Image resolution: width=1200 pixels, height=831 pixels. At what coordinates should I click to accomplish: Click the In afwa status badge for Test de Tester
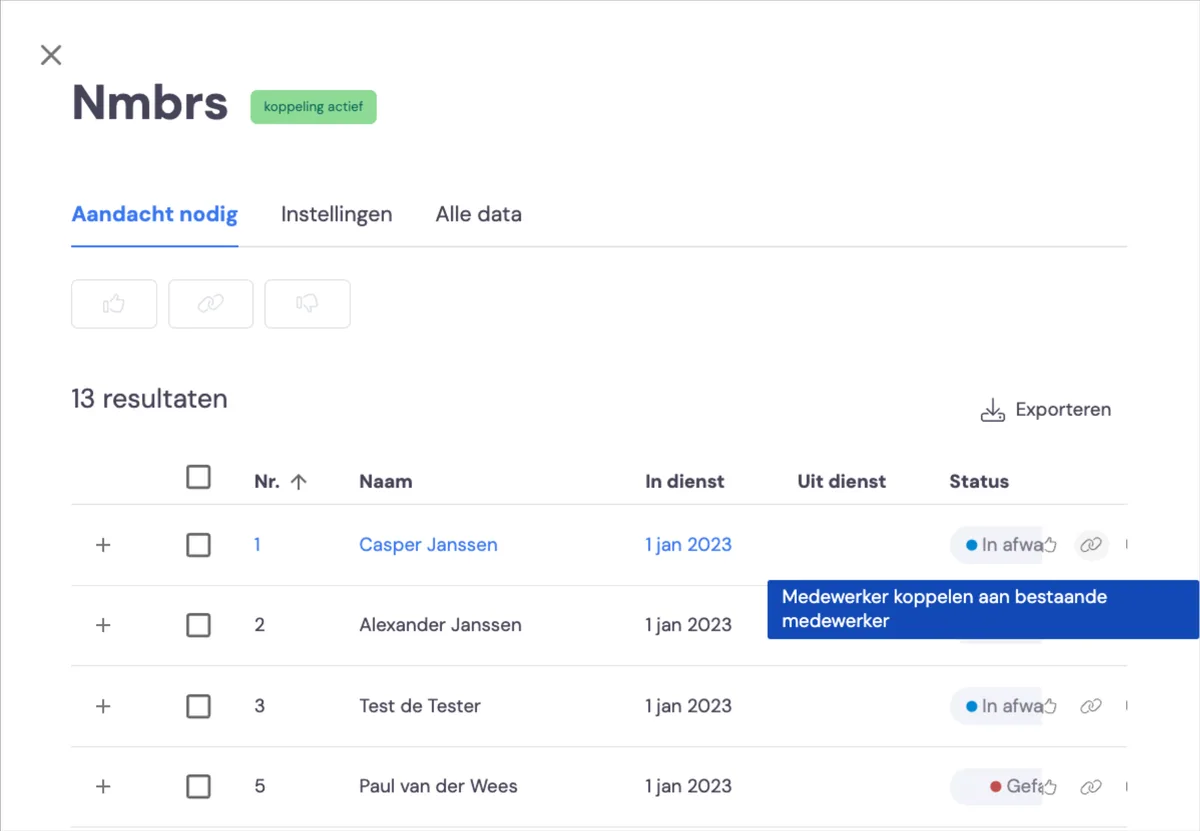coord(997,706)
